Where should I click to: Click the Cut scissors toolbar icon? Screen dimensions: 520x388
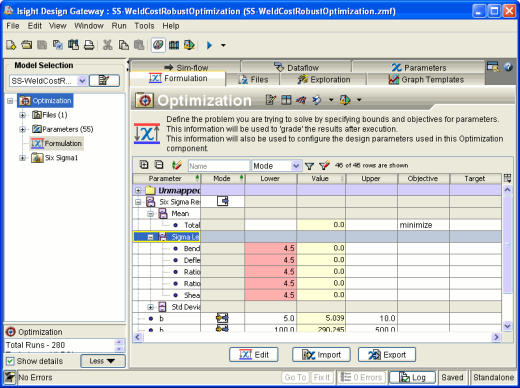click(107, 45)
